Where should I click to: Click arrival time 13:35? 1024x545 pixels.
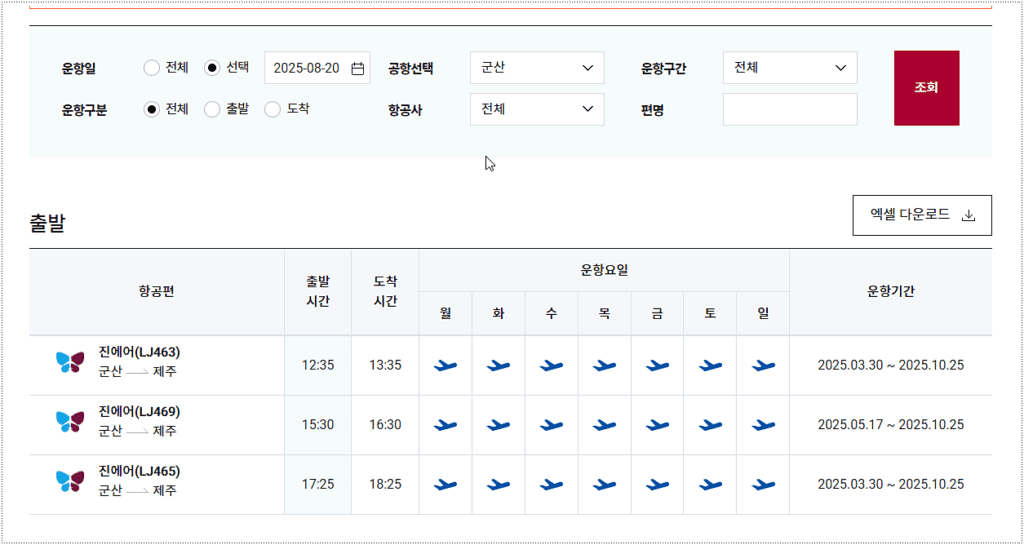(x=385, y=366)
